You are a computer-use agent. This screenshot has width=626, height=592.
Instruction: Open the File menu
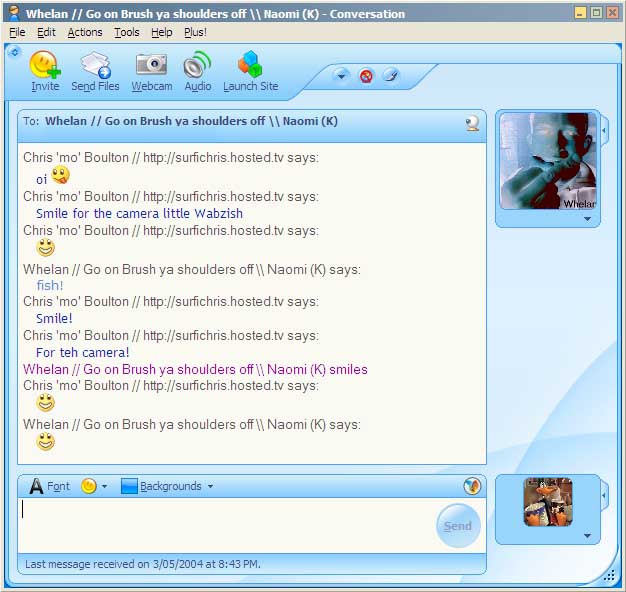pyautogui.click(x=17, y=32)
